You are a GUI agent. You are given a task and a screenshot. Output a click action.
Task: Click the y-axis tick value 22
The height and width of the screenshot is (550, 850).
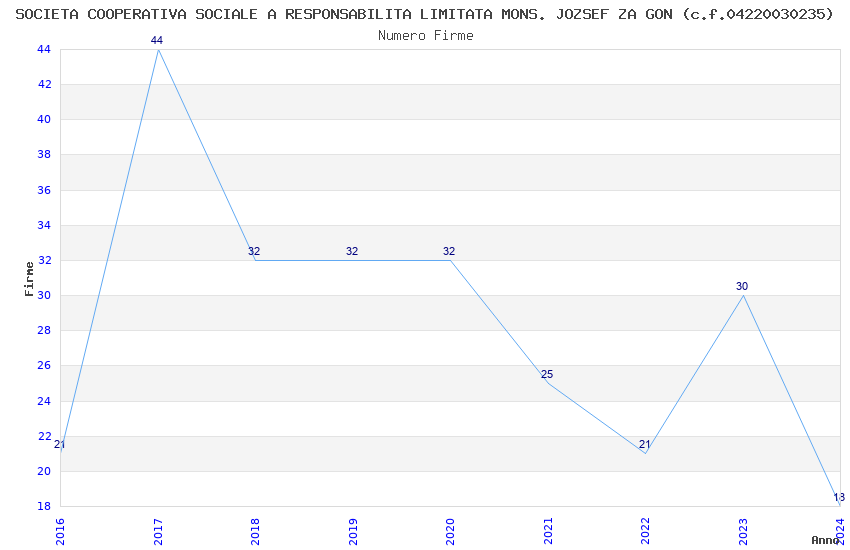(44, 436)
